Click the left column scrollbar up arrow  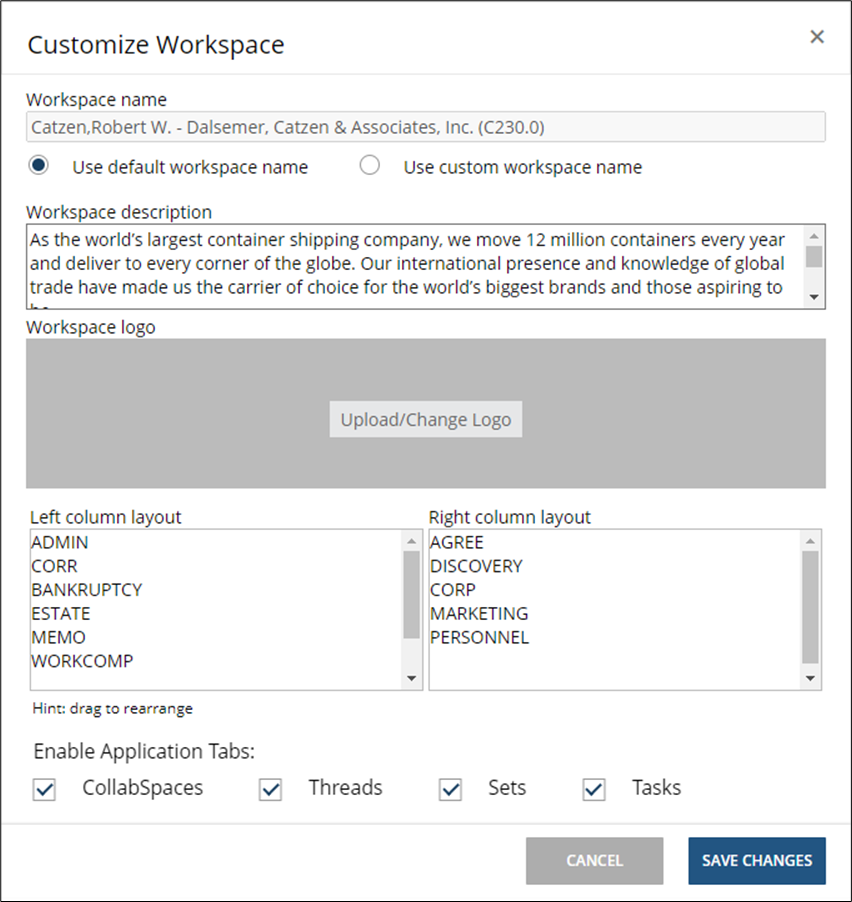410,539
